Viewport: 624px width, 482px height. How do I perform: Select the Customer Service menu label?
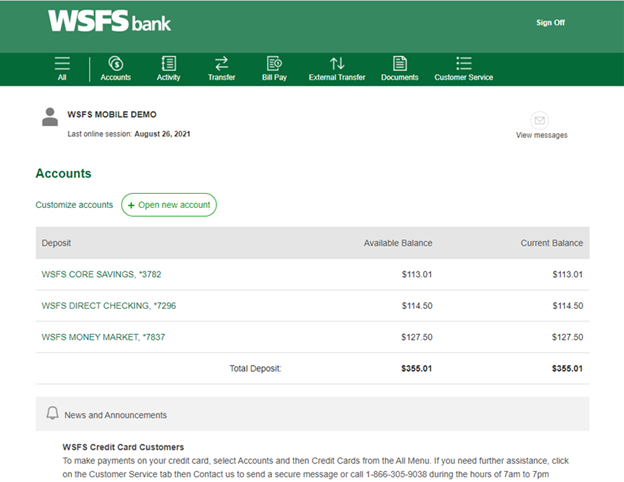(x=464, y=77)
